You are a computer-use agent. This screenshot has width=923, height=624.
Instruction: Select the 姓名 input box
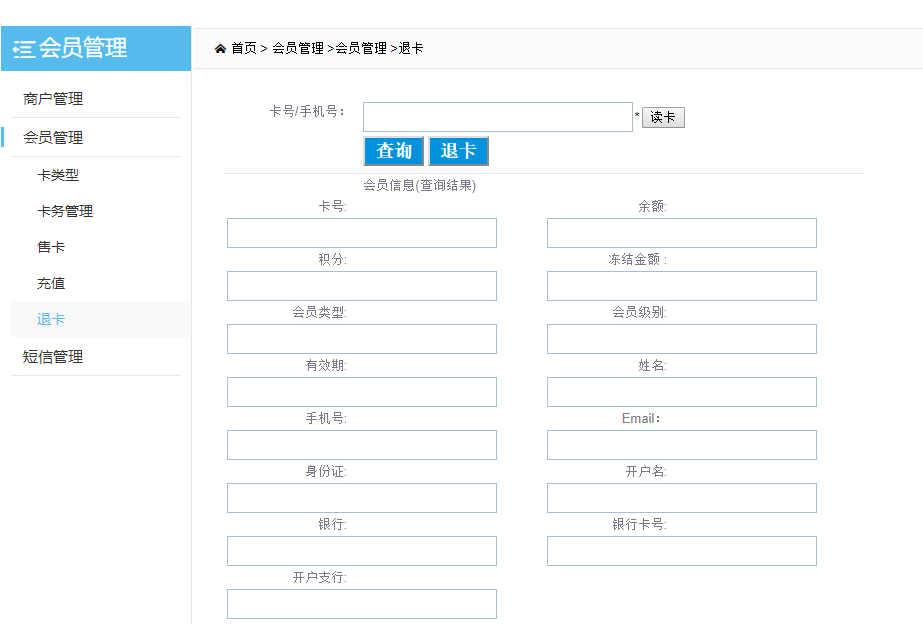(681, 392)
